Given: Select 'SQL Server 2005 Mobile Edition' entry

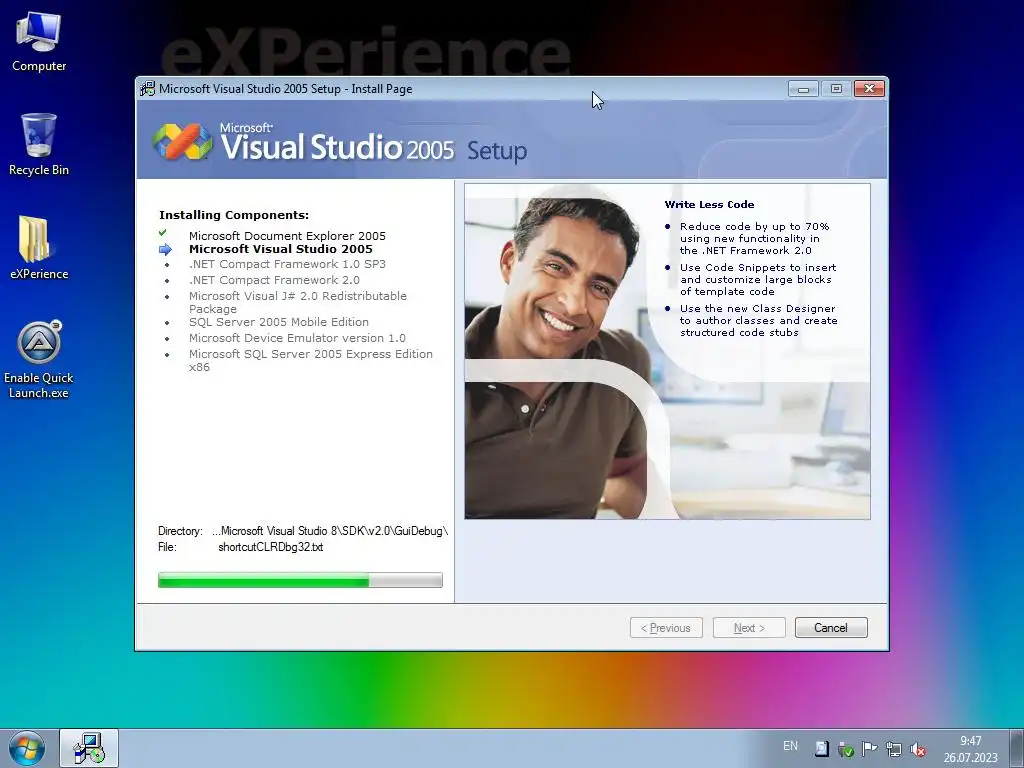Looking at the screenshot, I should point(279,322).
